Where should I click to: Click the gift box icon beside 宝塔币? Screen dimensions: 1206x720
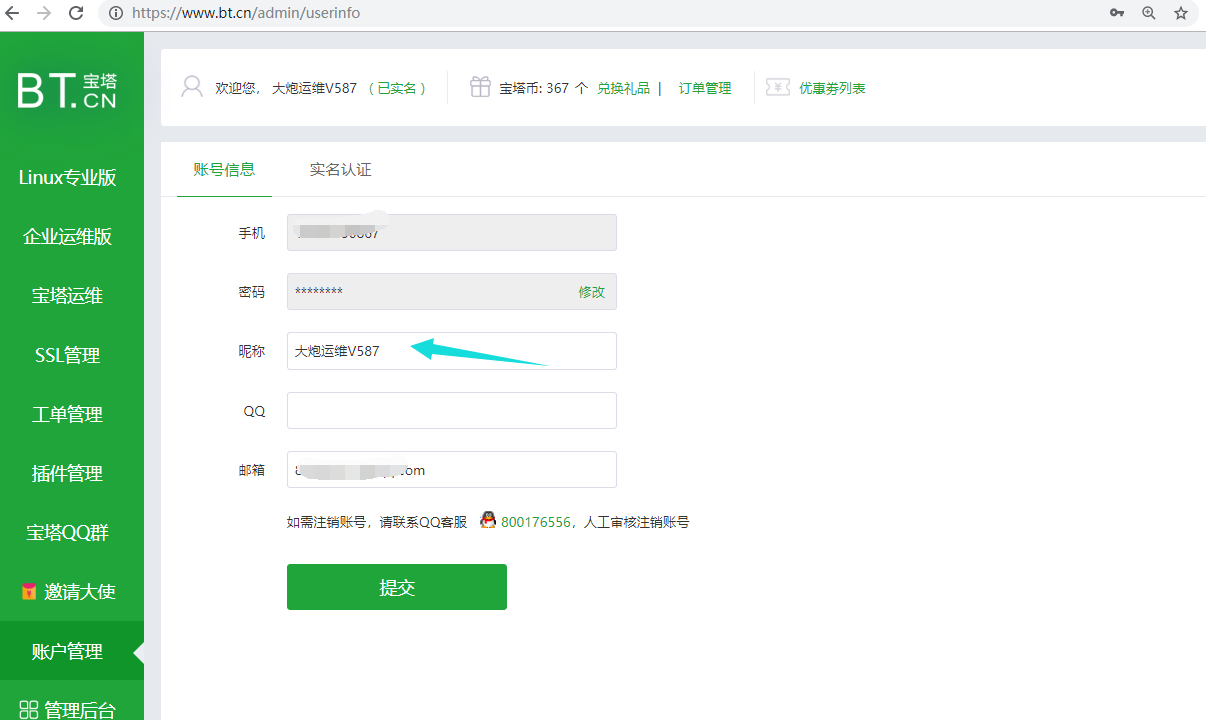480,86
